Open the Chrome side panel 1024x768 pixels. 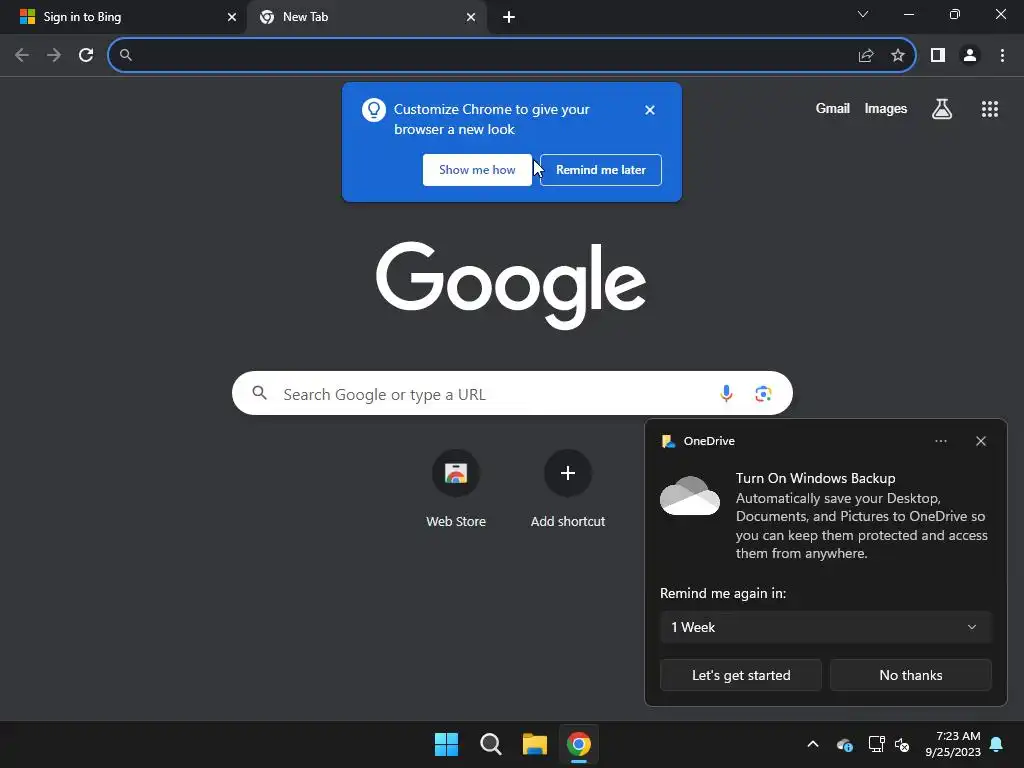pyautogui.click(x=938, y=56)
